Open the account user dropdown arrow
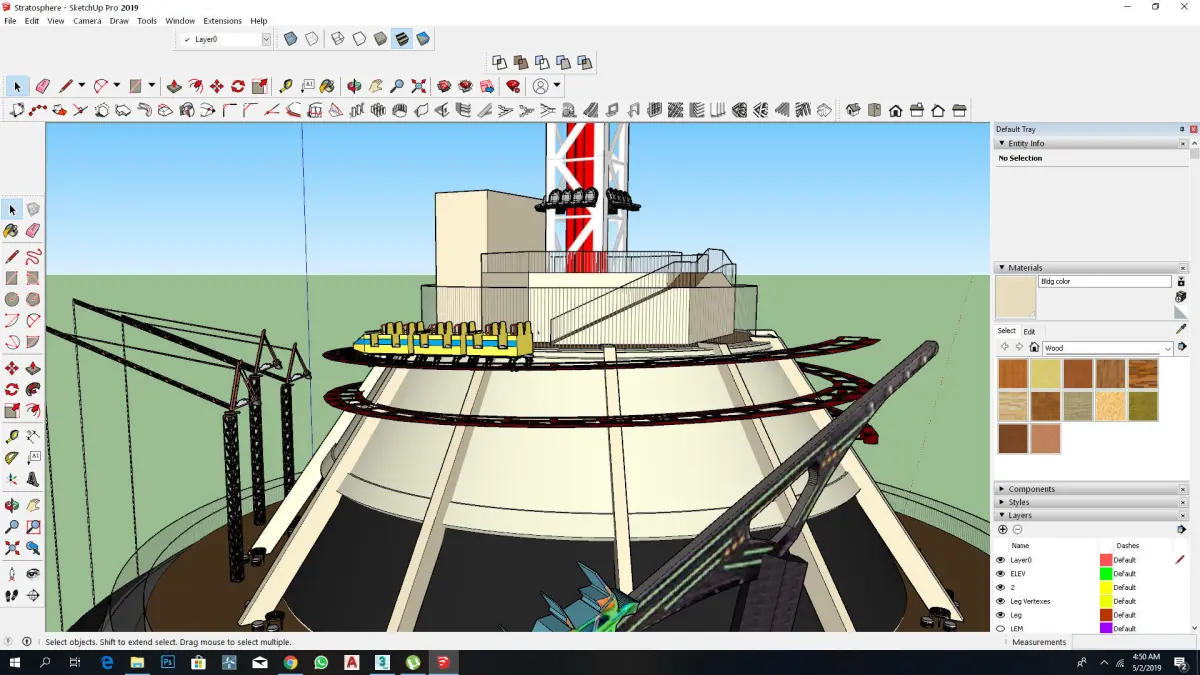The width and height of the screenshot is (1200, 675). click(557, 86)
